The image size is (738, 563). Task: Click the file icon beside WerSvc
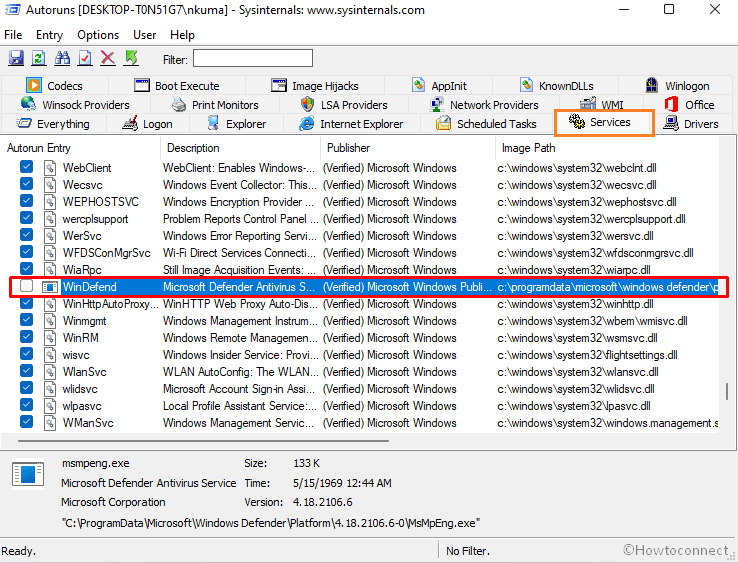49,236
